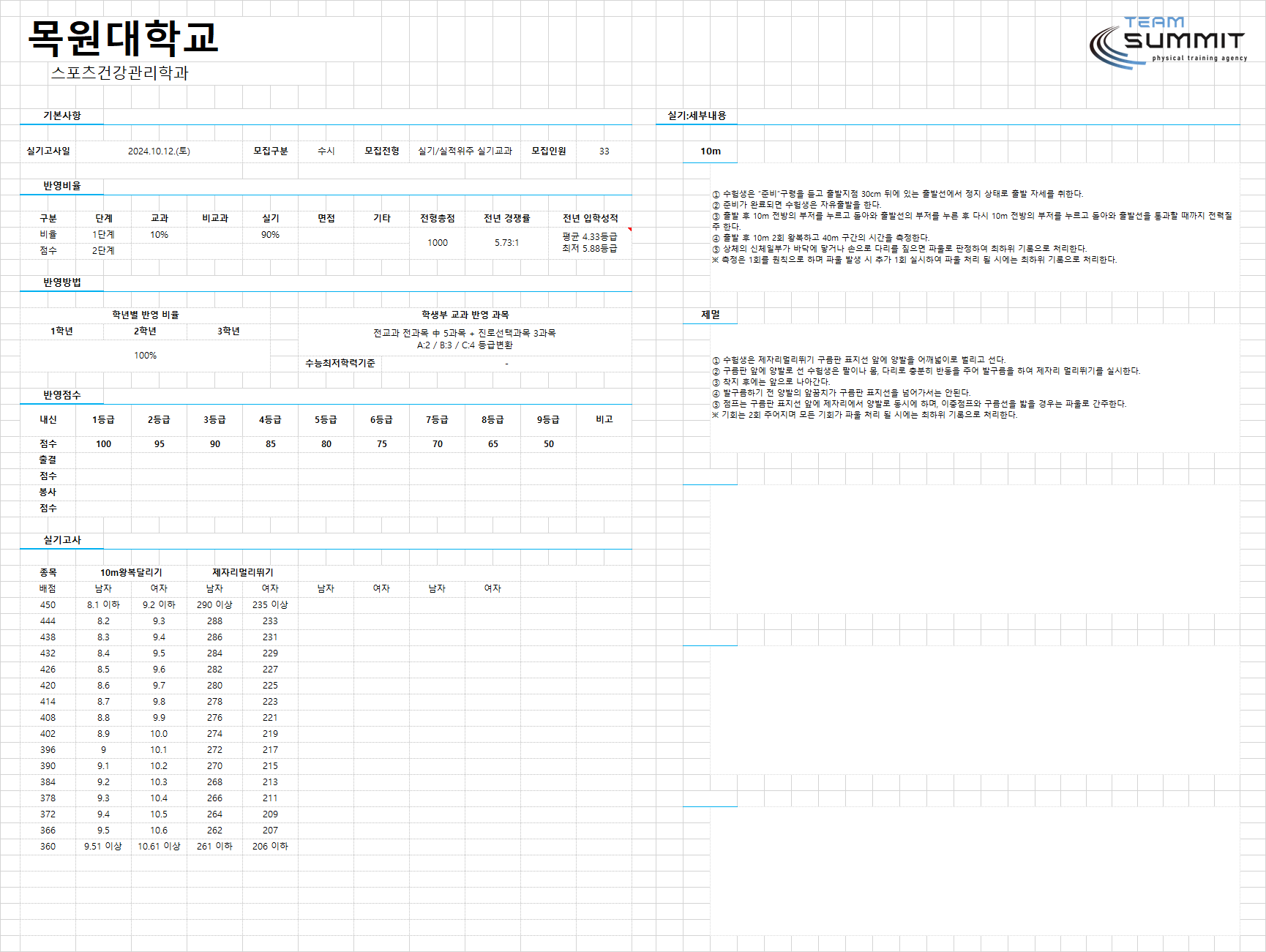The width and height of the screenshot is (1266, 952).
Task: Select the 목원대학교 title cell
Action: click(x=123, y=38)
